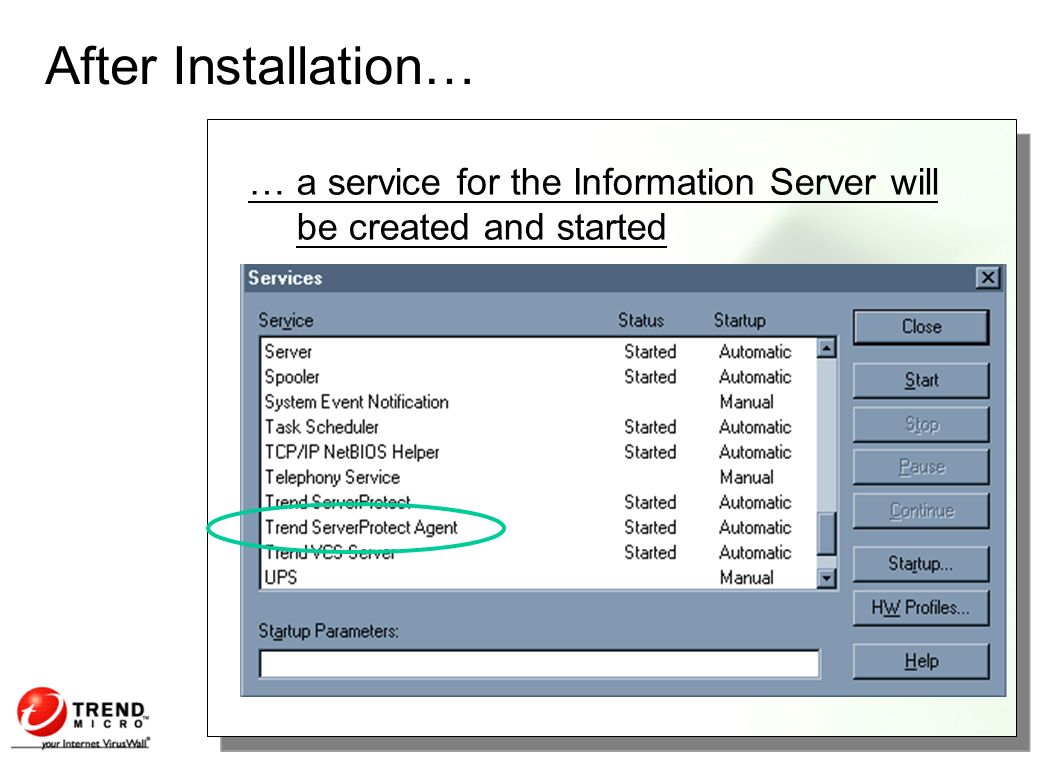Click the Startup Parameters input field
This screenshot has height=768, width=1056.
click(539, 664)
